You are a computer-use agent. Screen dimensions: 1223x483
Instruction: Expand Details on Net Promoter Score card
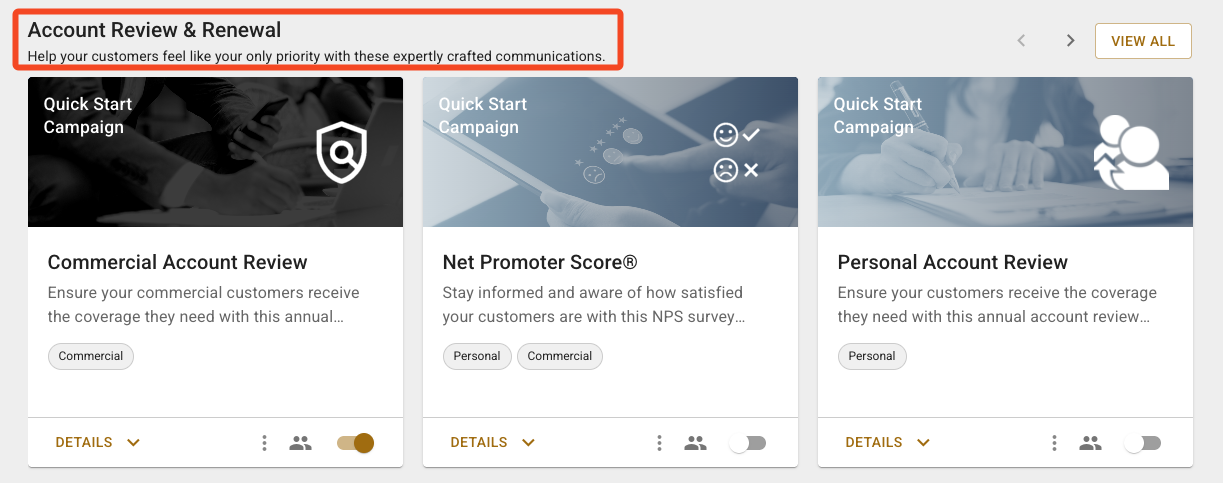click(x=492, y=443)
